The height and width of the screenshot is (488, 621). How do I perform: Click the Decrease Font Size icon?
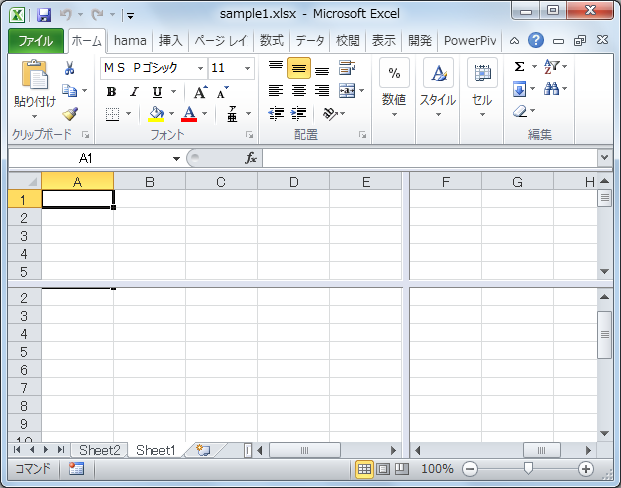point(222,92)
